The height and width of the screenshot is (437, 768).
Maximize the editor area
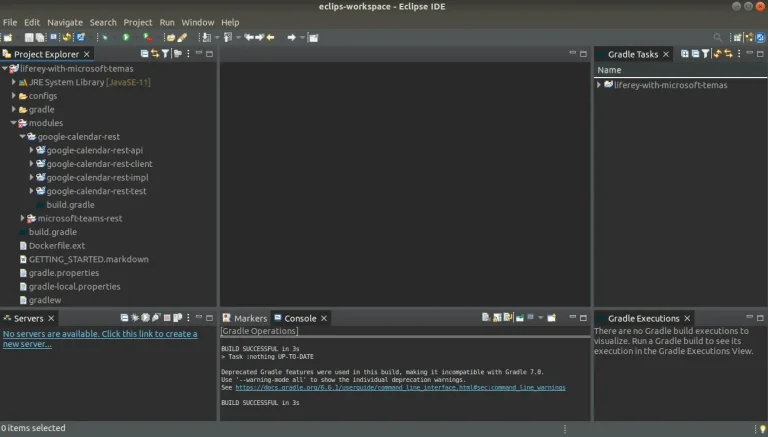coord(583,54)
